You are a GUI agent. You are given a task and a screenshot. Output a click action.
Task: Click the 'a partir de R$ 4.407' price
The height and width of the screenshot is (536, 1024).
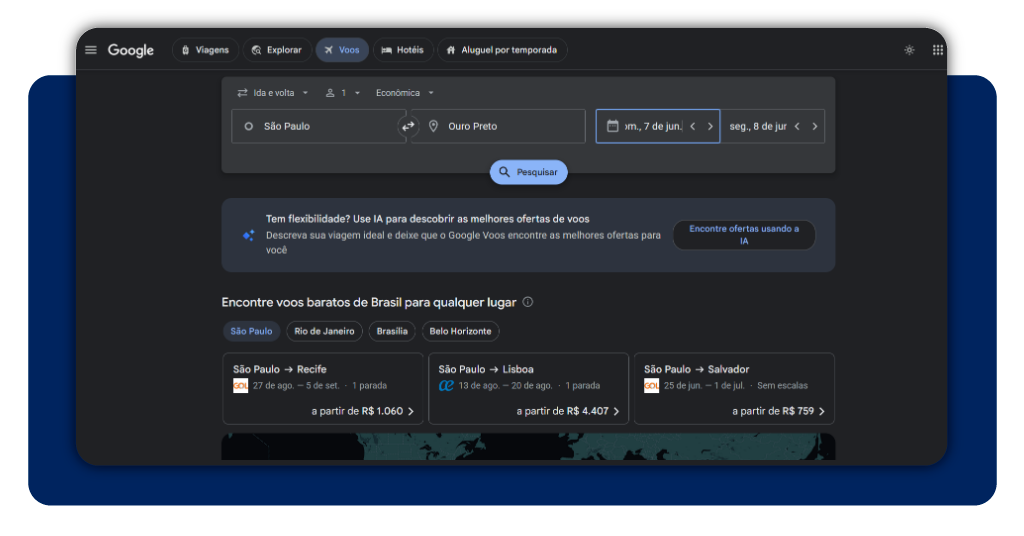tap(562, 411)
